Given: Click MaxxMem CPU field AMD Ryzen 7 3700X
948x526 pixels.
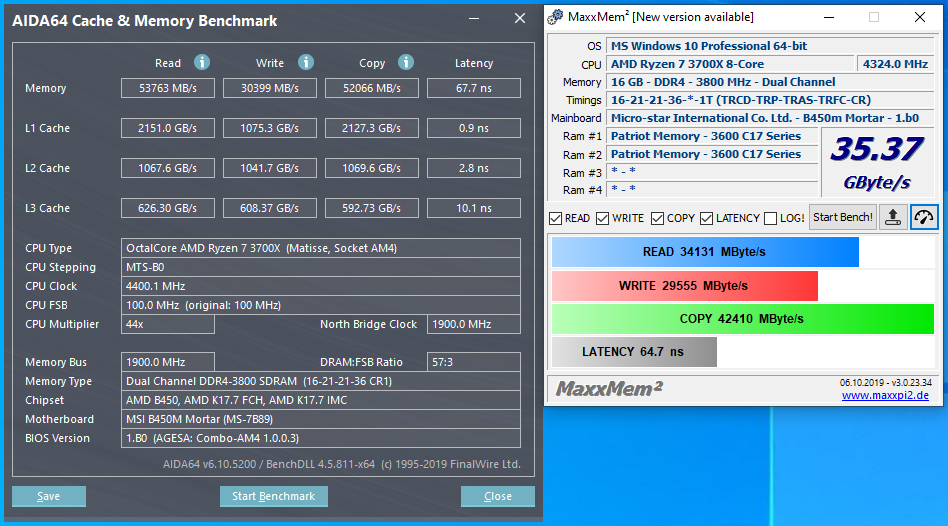Looking at the screenshot, I should [x=730, y=64].
